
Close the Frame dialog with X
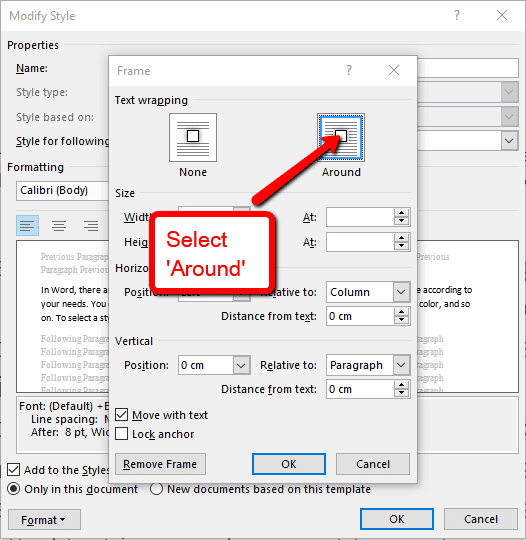pos(394,70)
